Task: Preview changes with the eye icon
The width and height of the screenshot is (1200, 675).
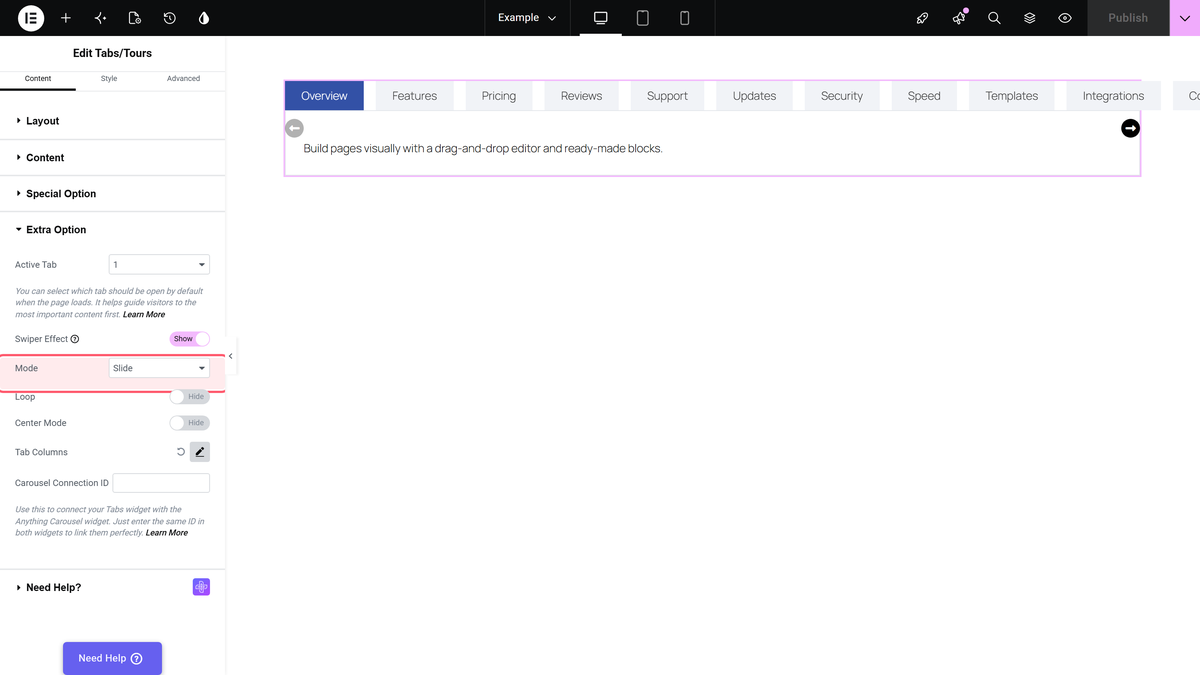Action: (x=1065, y=18)
